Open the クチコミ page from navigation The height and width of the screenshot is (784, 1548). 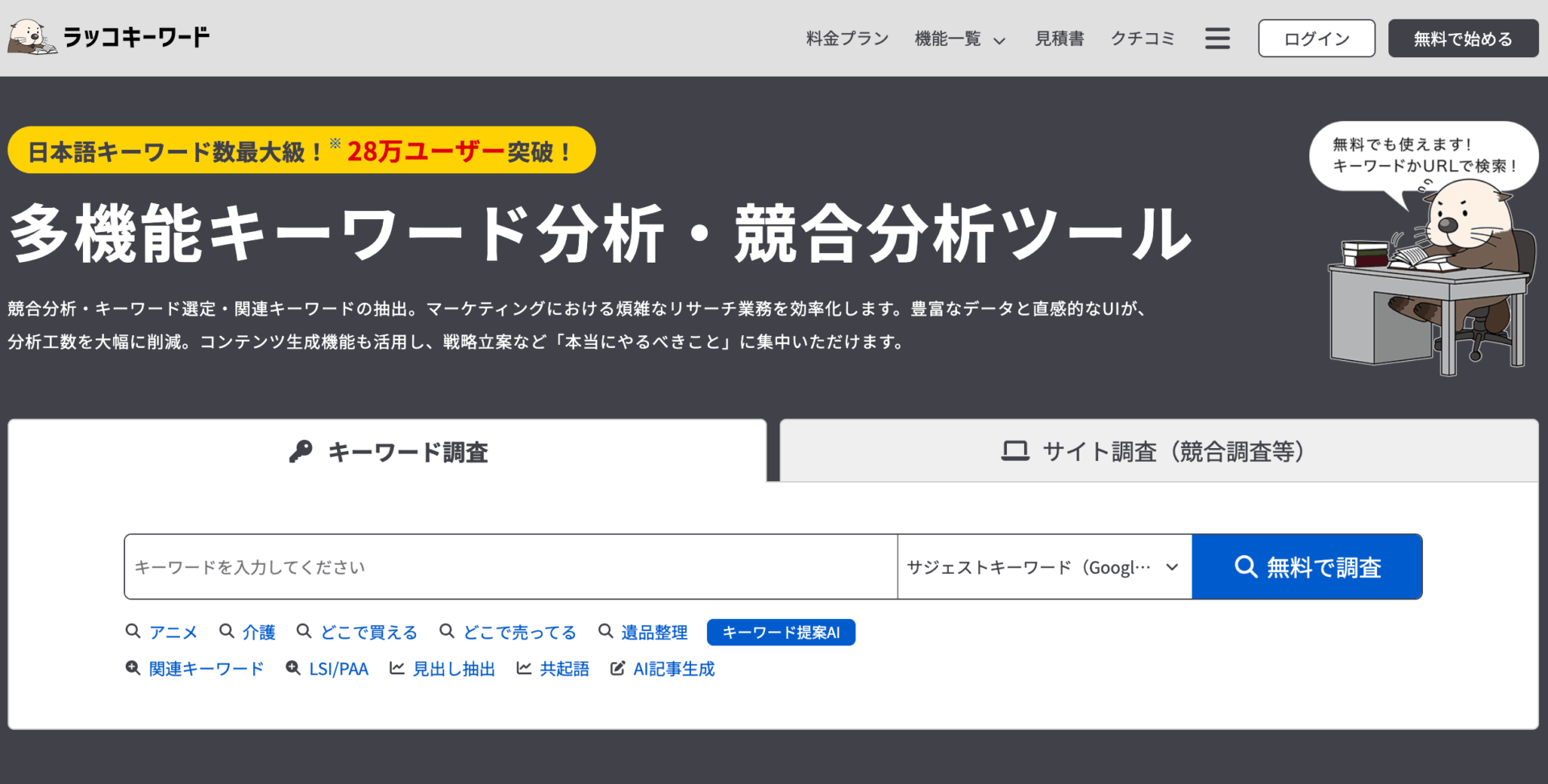[1142, 38]
